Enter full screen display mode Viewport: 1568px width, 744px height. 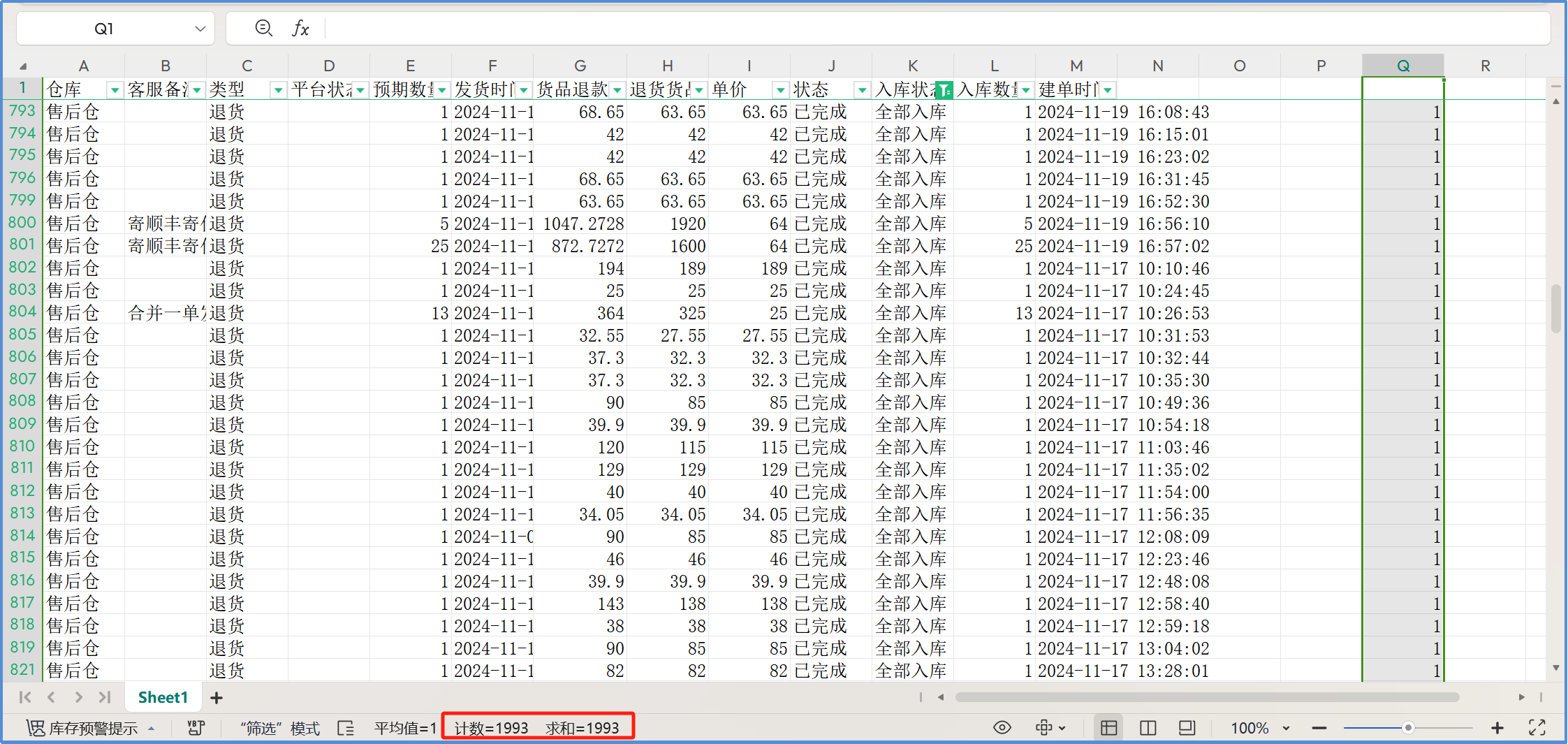[1537, 728]
